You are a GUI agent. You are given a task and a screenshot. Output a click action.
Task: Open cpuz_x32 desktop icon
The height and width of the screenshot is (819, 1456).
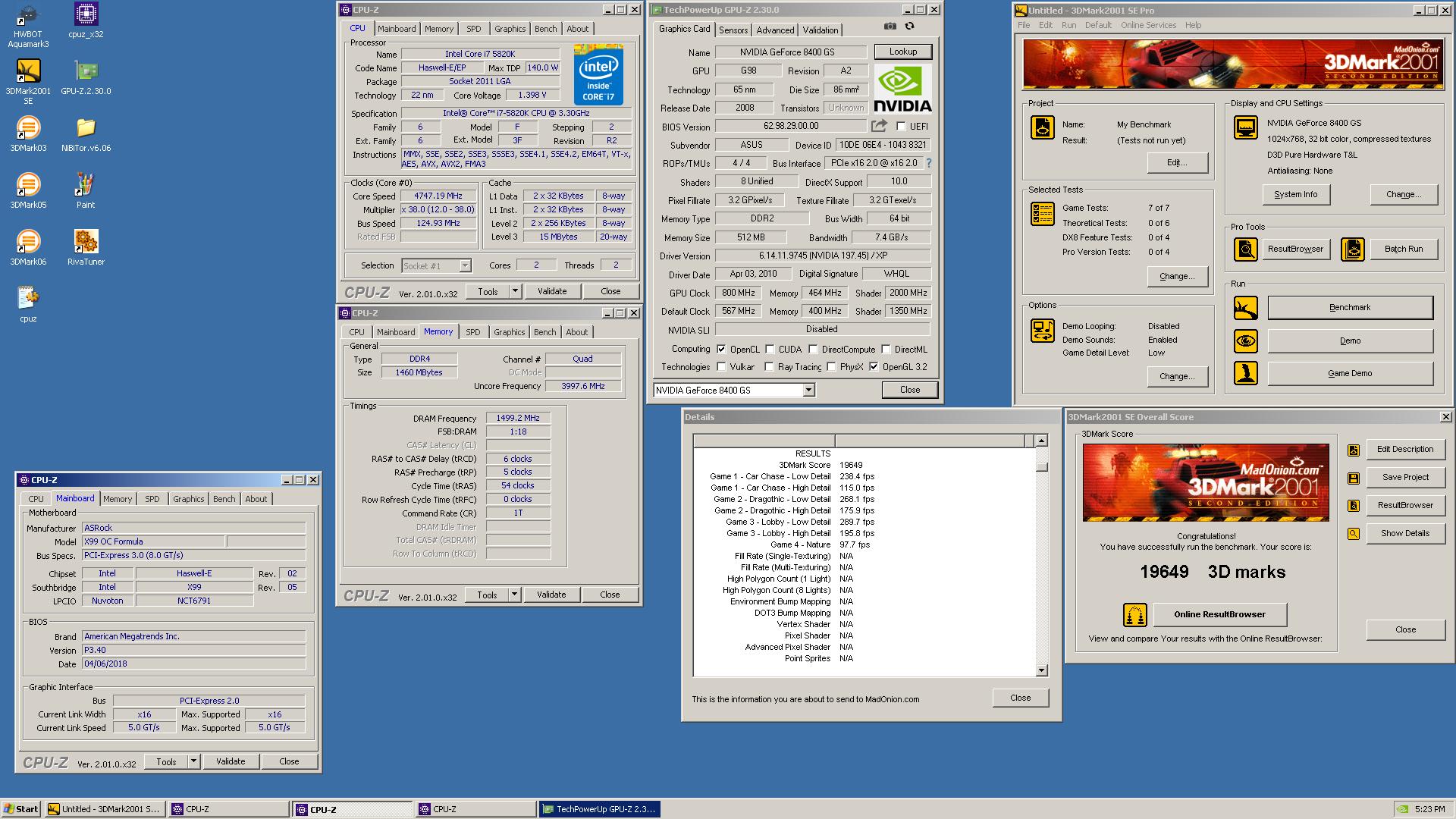tap(86, 20)
